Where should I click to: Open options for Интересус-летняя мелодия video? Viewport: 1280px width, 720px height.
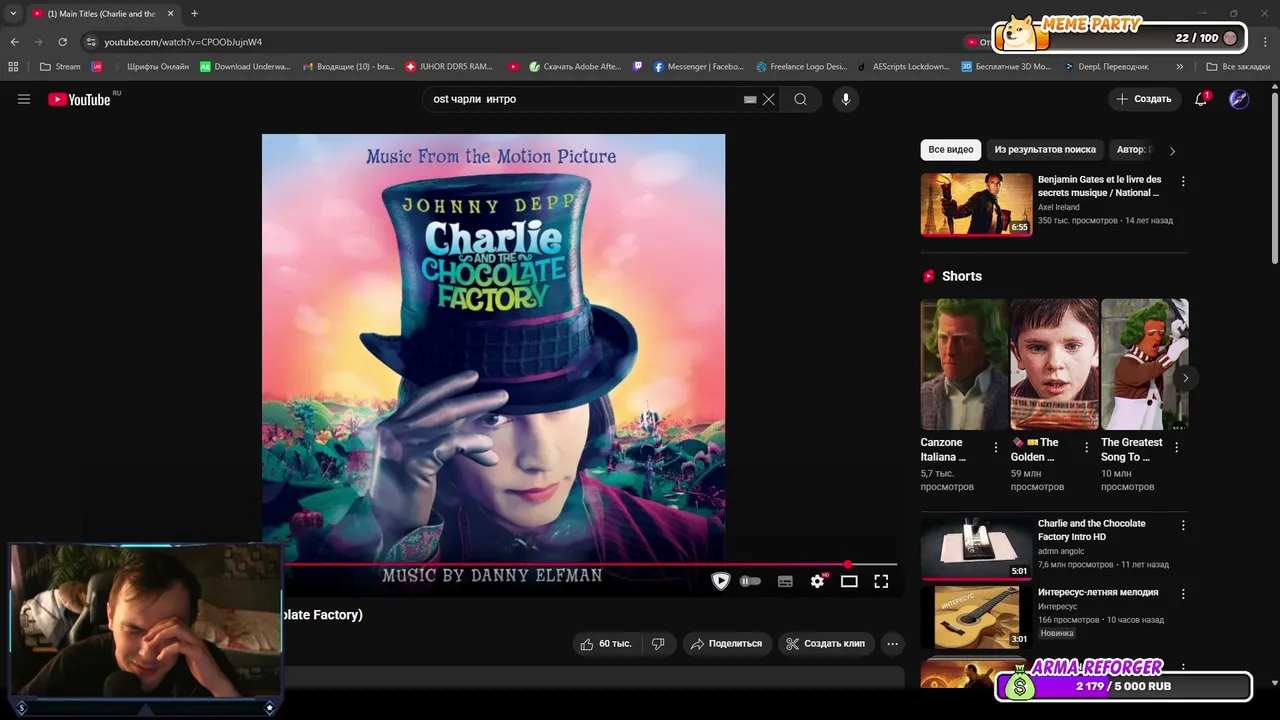coord(1183,594)
